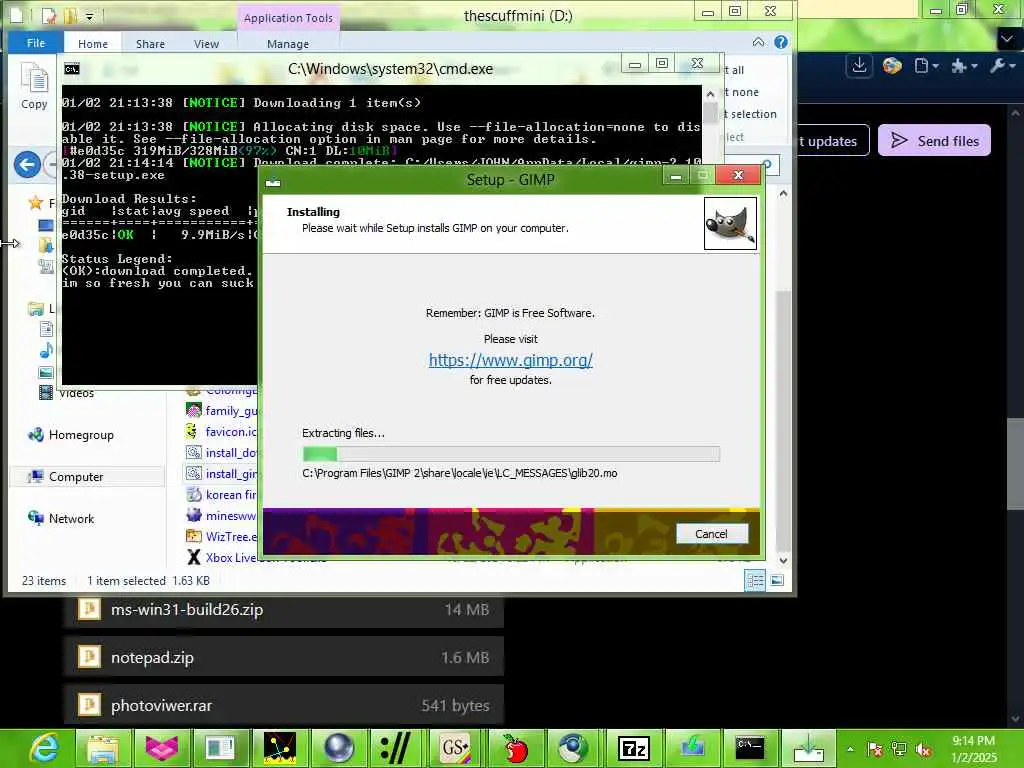The image size is (1024, 768).
Task: Click the setup icon in GIMP title bar
Action: 273,181
